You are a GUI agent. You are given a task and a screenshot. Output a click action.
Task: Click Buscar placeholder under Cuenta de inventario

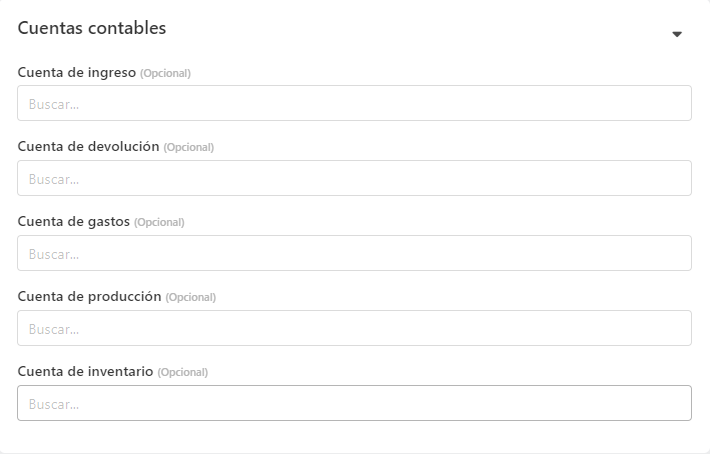[x=53, y=404]
